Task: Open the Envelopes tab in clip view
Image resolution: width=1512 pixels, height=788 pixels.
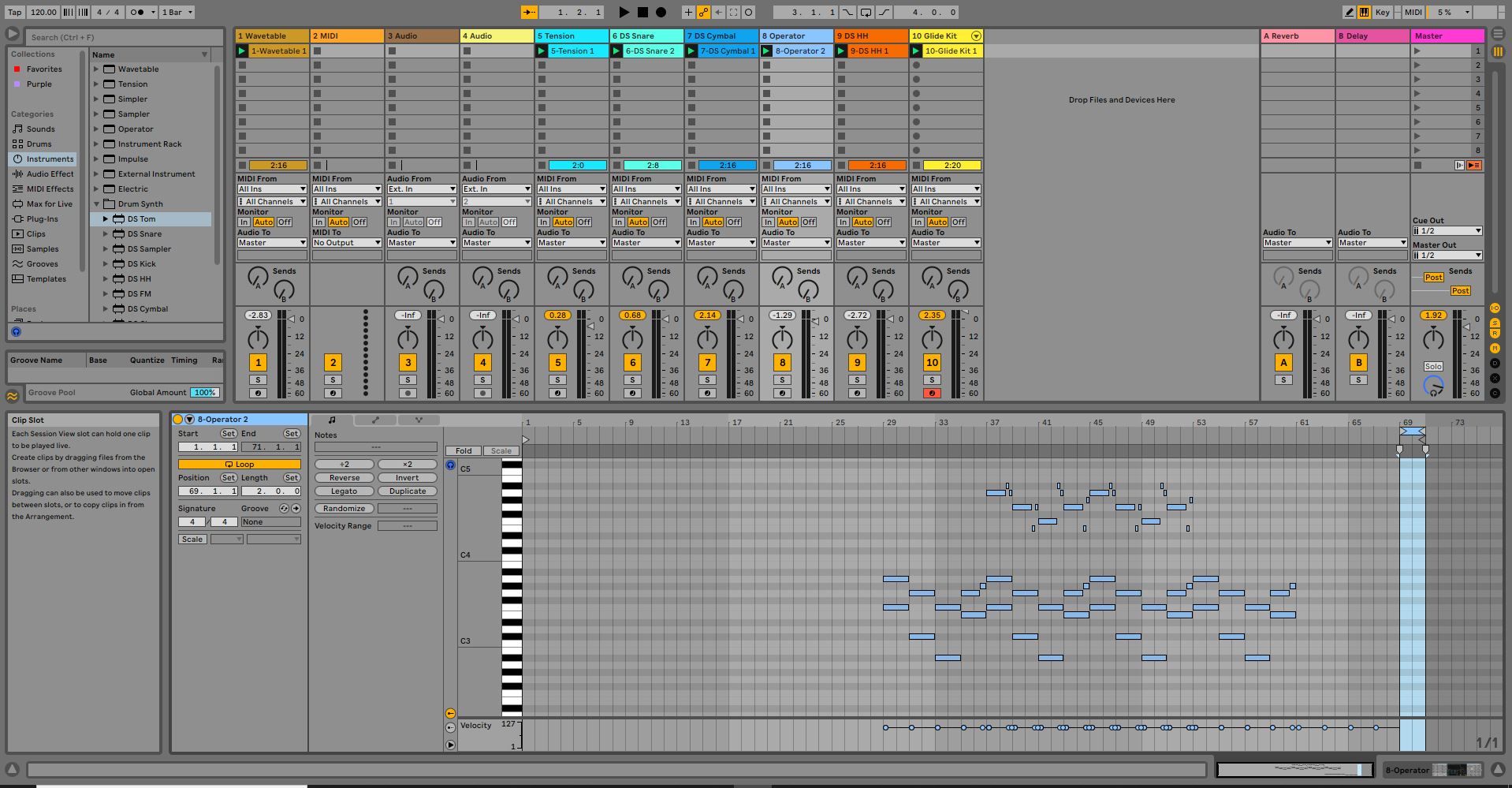Action: [x=375, y=420]
